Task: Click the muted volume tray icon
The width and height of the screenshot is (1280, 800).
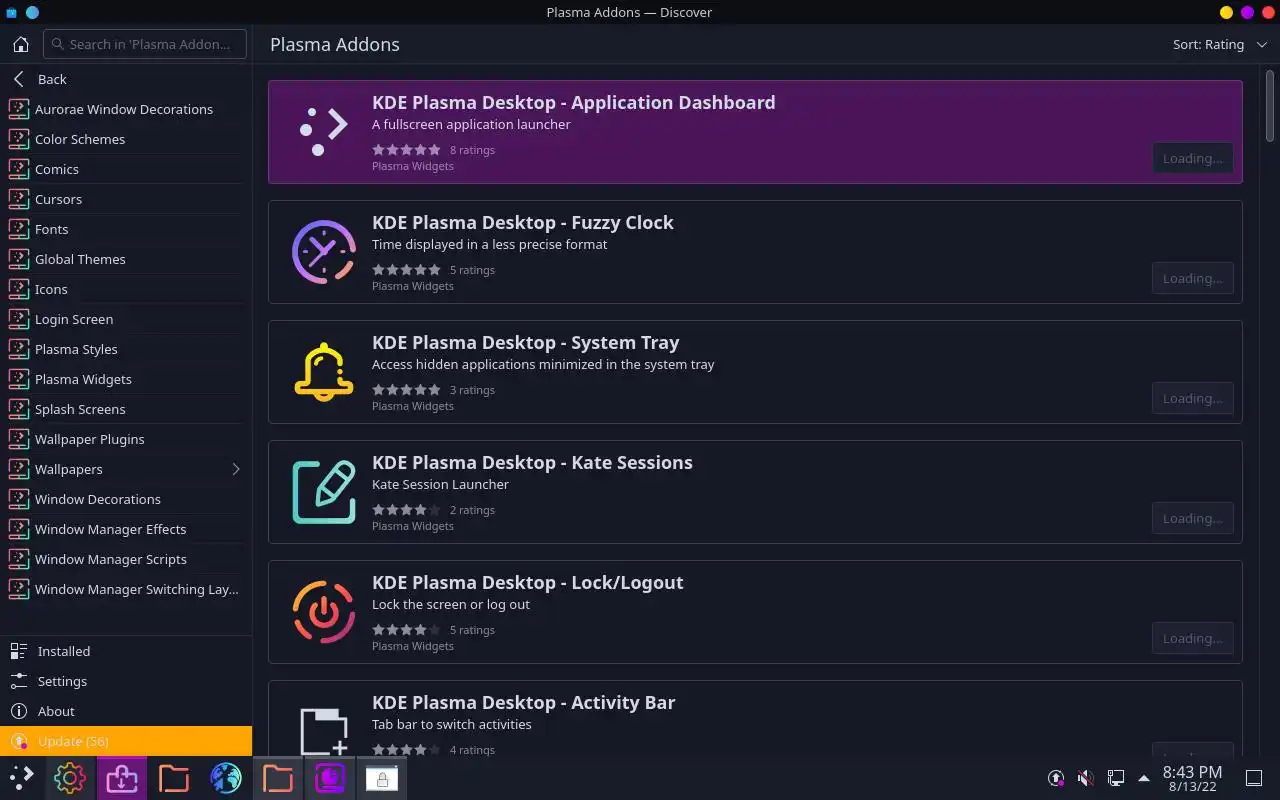Action: pos(1086,777)
